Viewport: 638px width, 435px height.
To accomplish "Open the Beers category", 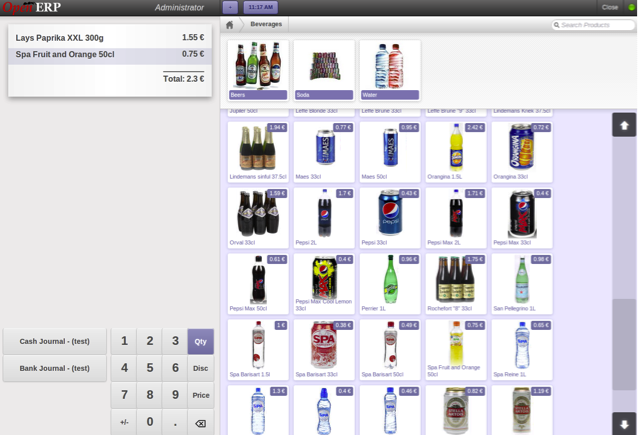I will click(258, 70).
